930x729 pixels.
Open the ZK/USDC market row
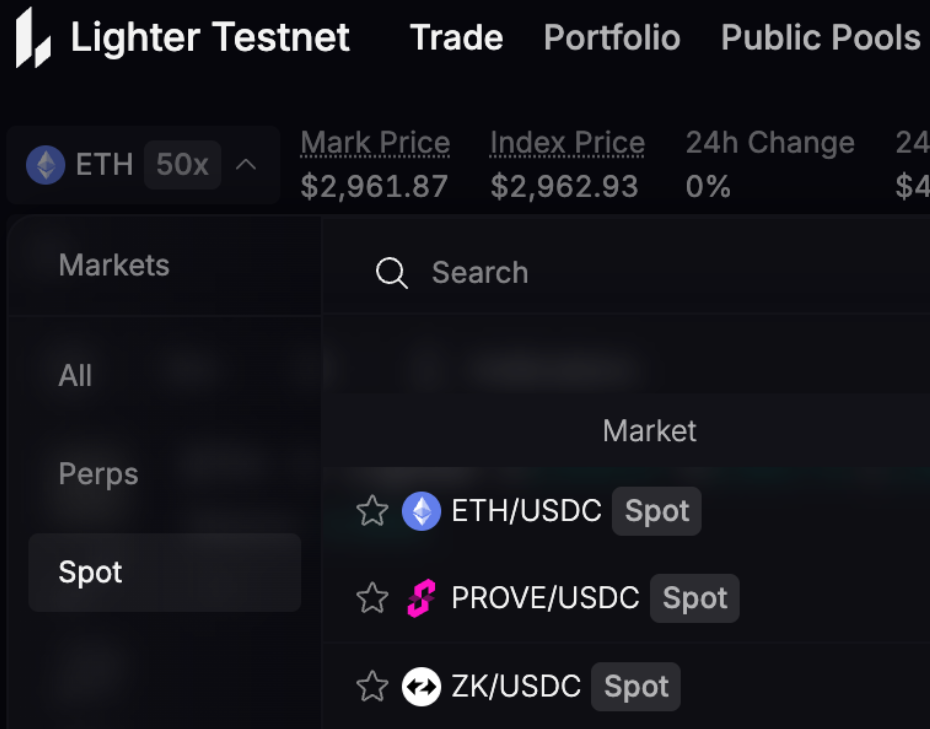tap(516, 687)
